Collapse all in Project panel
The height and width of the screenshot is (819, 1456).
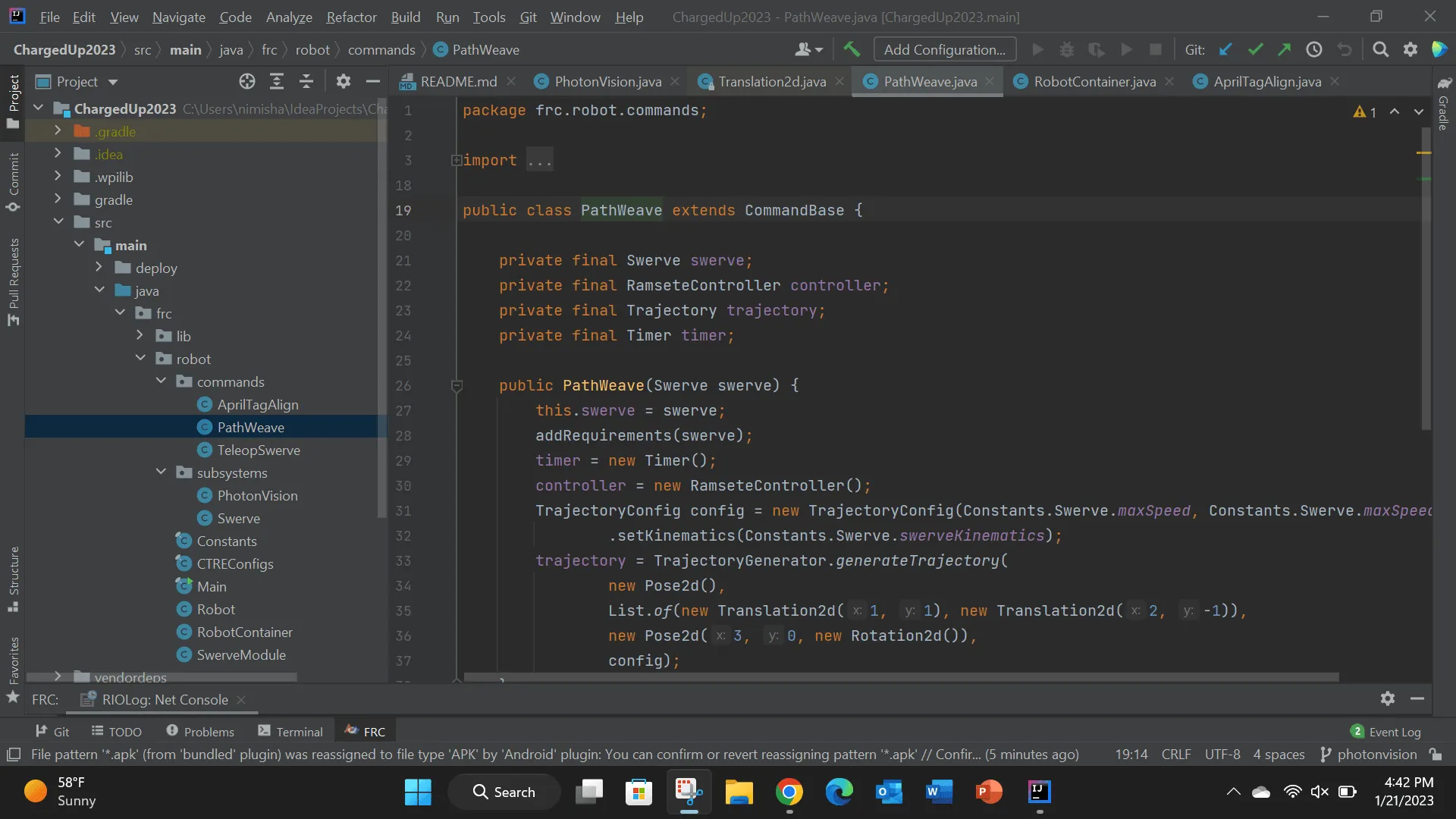coord(306,82)
